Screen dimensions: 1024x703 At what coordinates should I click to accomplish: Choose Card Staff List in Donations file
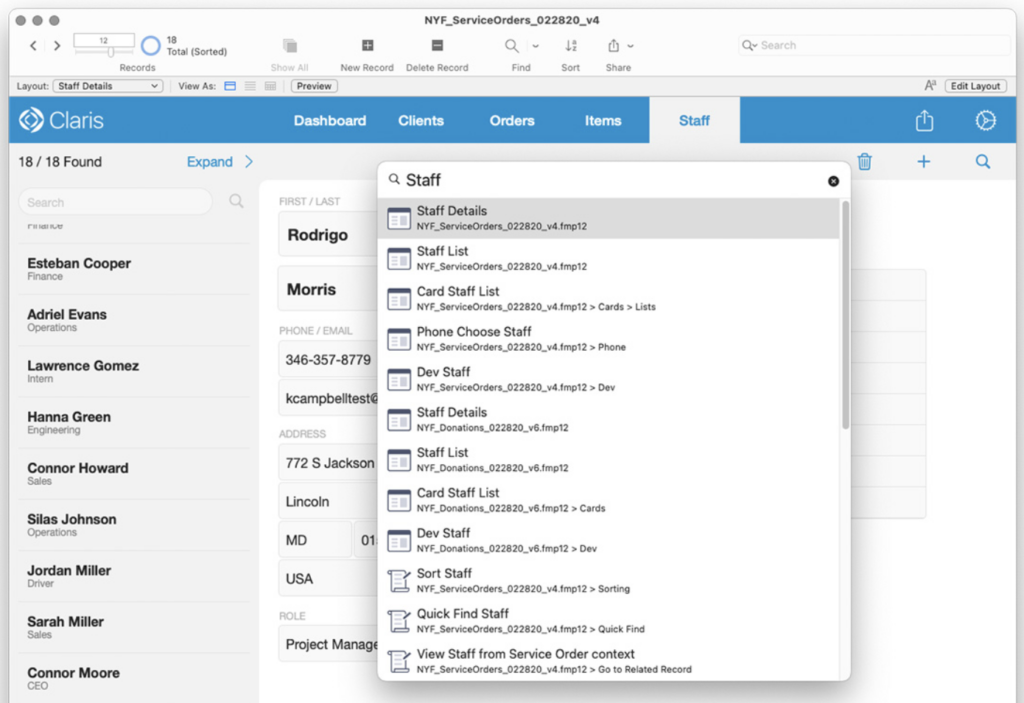(609, 500)
